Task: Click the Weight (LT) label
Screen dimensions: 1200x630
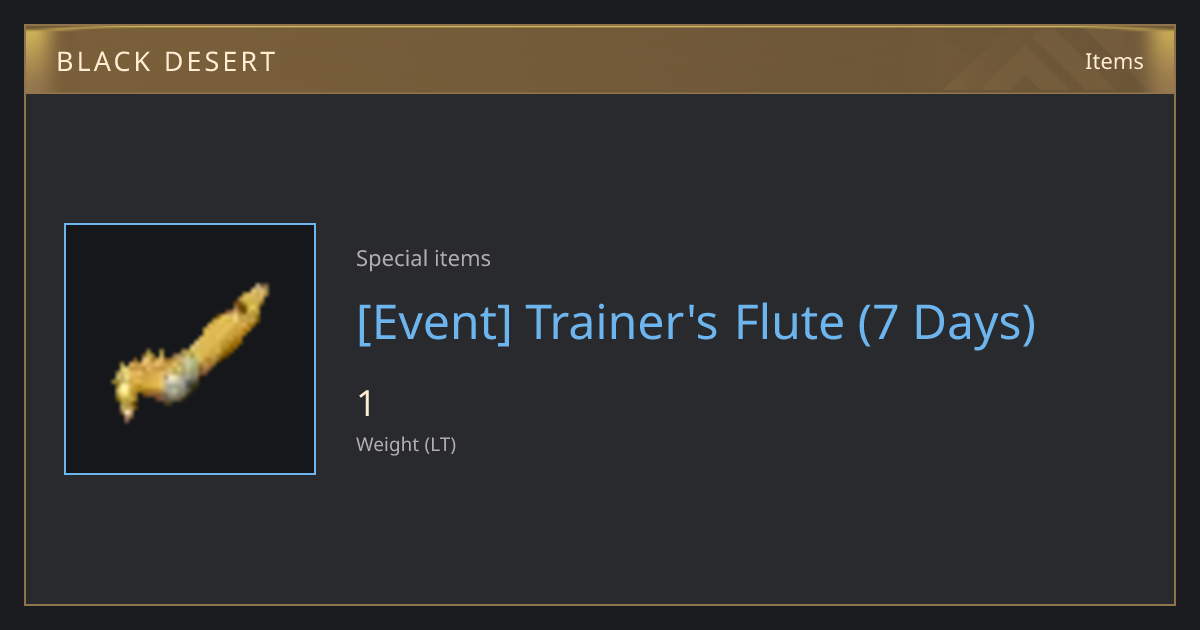Action: [406, 444]
